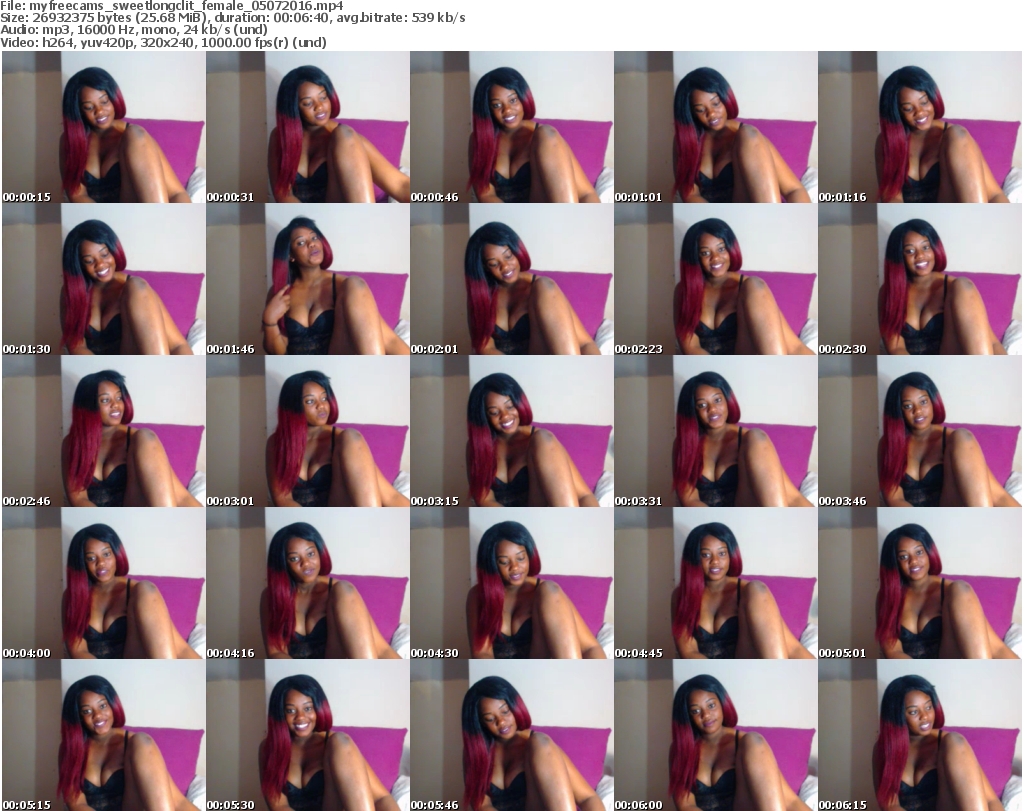
Task: Select the 00:02:30 thumbnail
Action: 920,279
